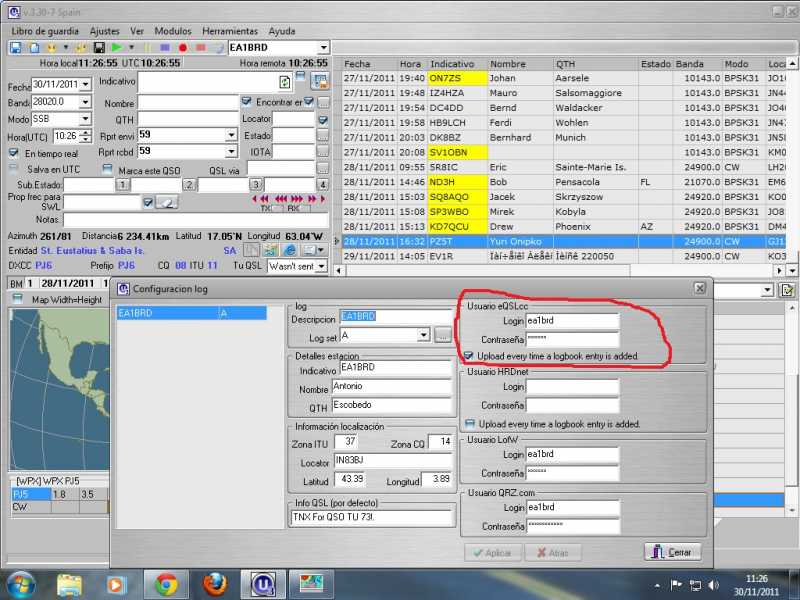
Task: Open Modulos menu
Action: pos(173,31)
